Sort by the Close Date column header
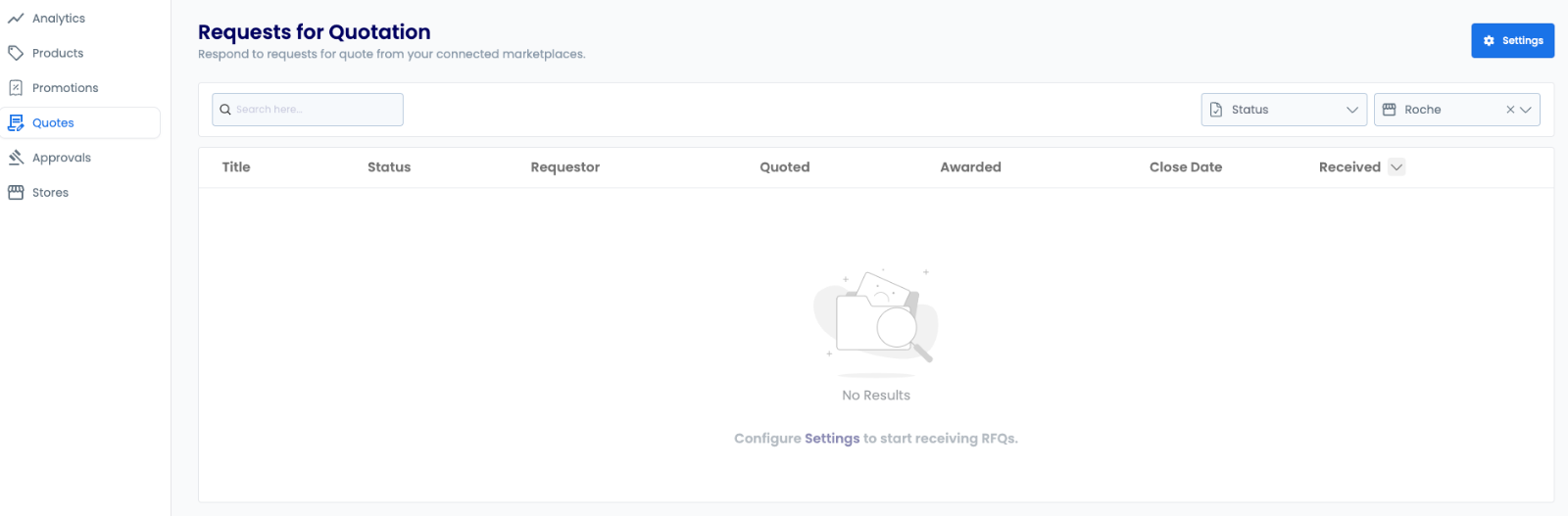The height and width of the screenshot is (516, 1568). tap(1185, 167)
